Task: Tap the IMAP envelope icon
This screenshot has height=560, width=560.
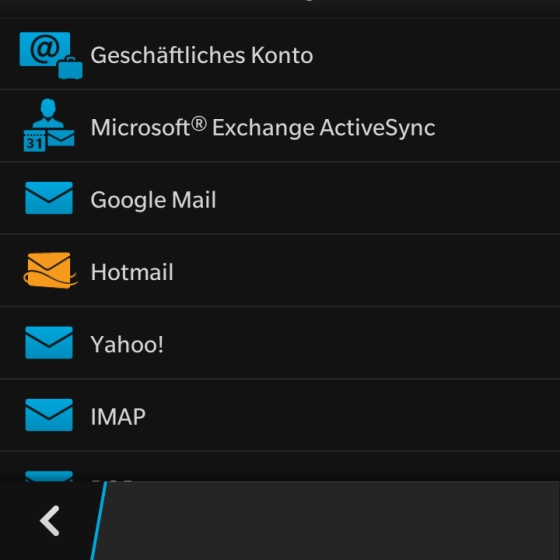Action: [x=49, y=415]
